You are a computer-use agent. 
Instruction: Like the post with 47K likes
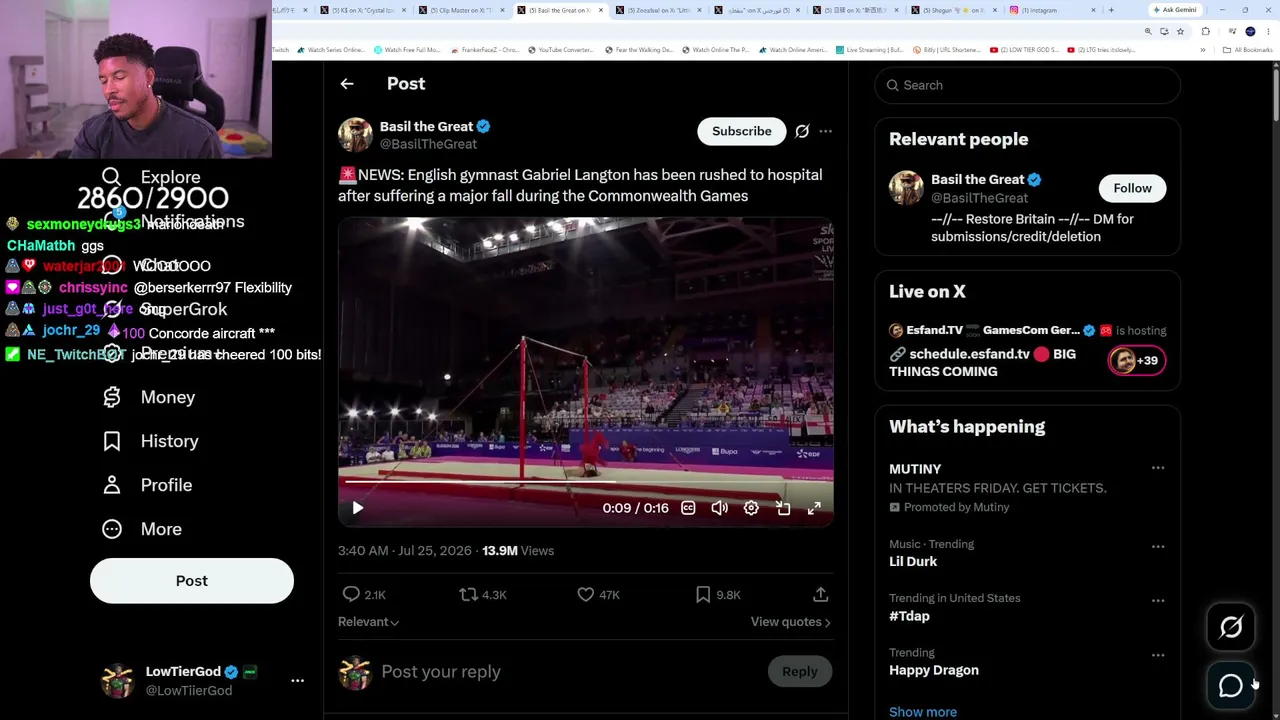(599, 594)
